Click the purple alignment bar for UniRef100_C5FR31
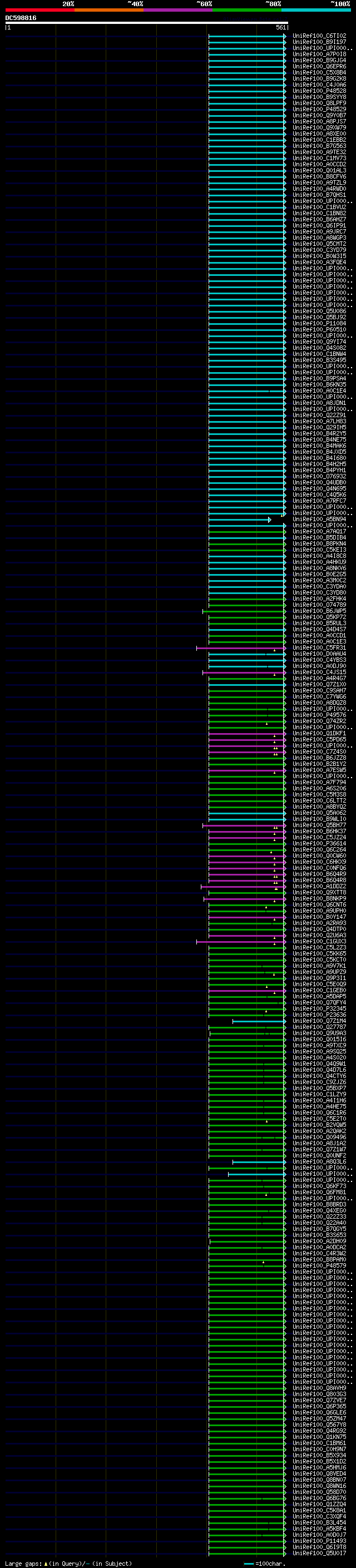The width and height of the screenshot is (356, 1568). click(x=241, y=648)
